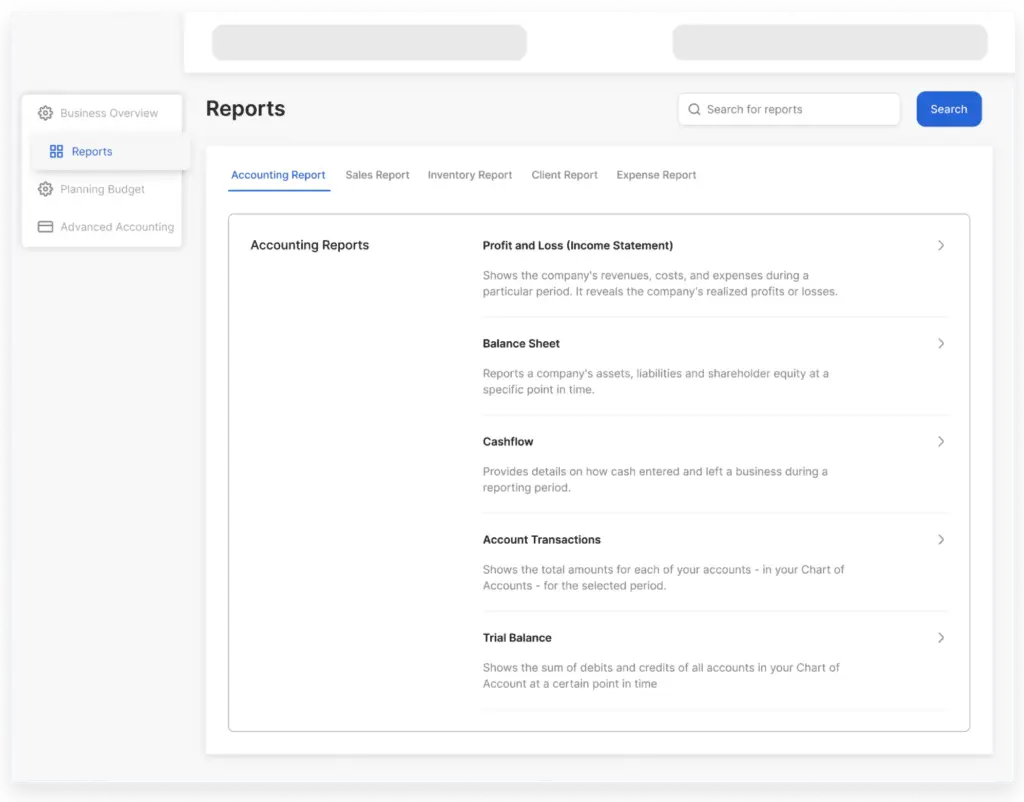Viewport: 1024px width, 802px height.
Task: Open Profit and Loss (Income Statement) title
Action: click(577, 246)
